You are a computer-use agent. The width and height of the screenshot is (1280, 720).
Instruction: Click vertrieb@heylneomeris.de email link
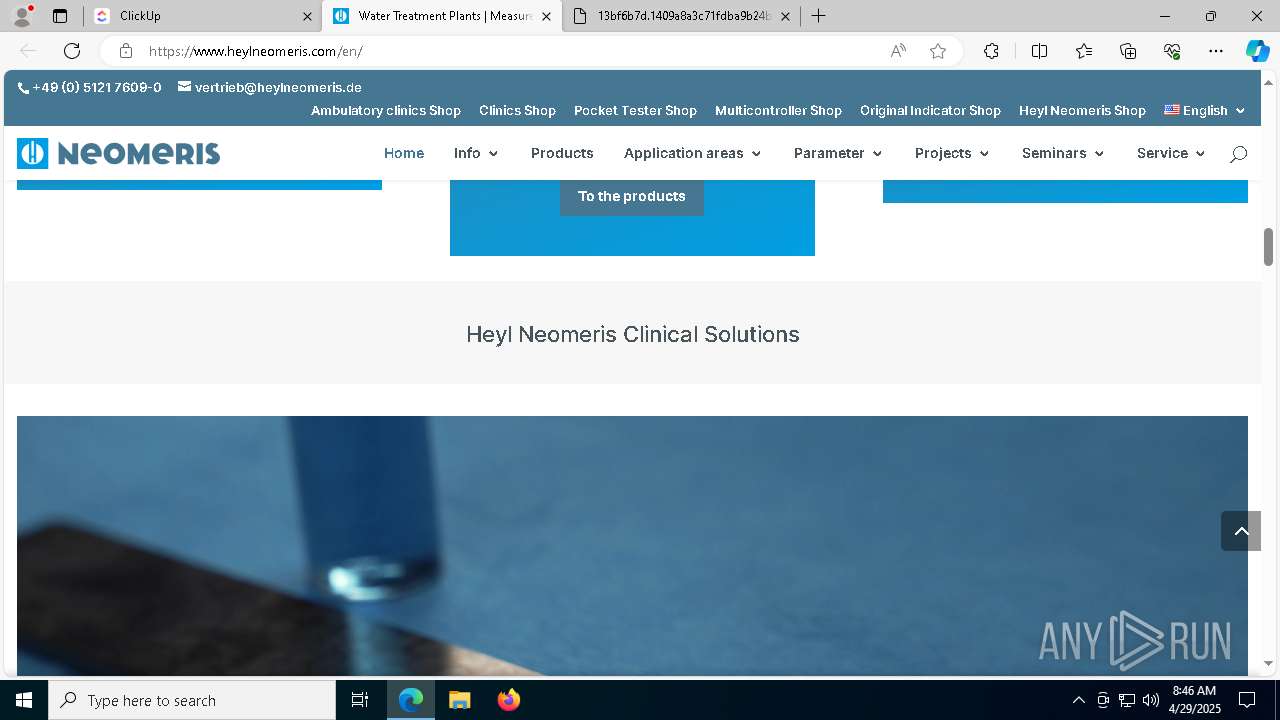tap(270, 87)
